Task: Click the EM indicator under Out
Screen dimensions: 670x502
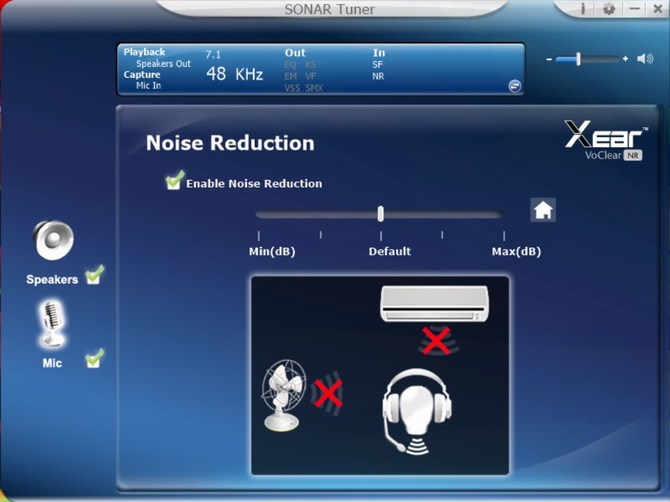Action: 291,76
